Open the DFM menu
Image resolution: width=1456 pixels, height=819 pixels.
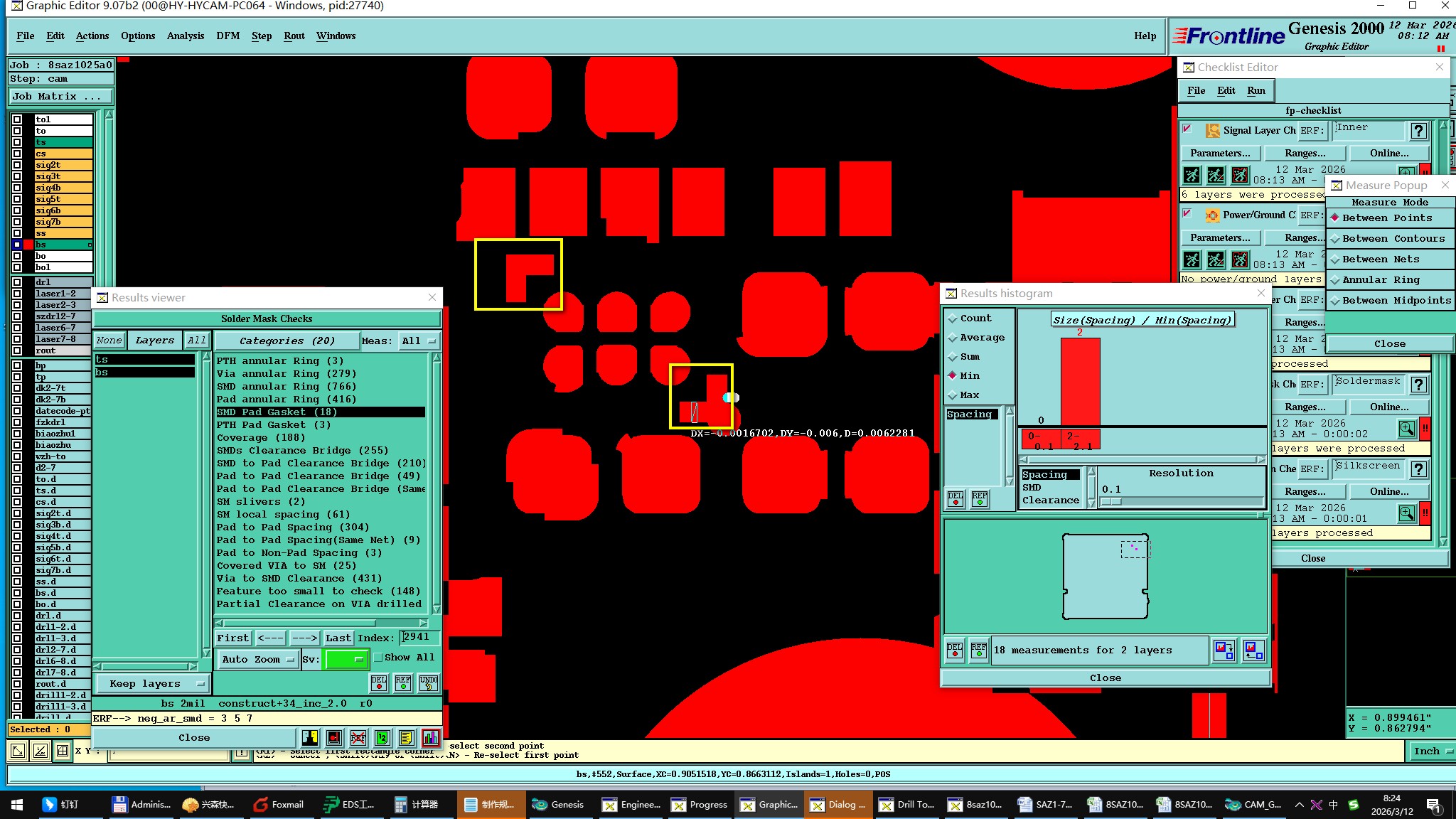coord(227,36)
